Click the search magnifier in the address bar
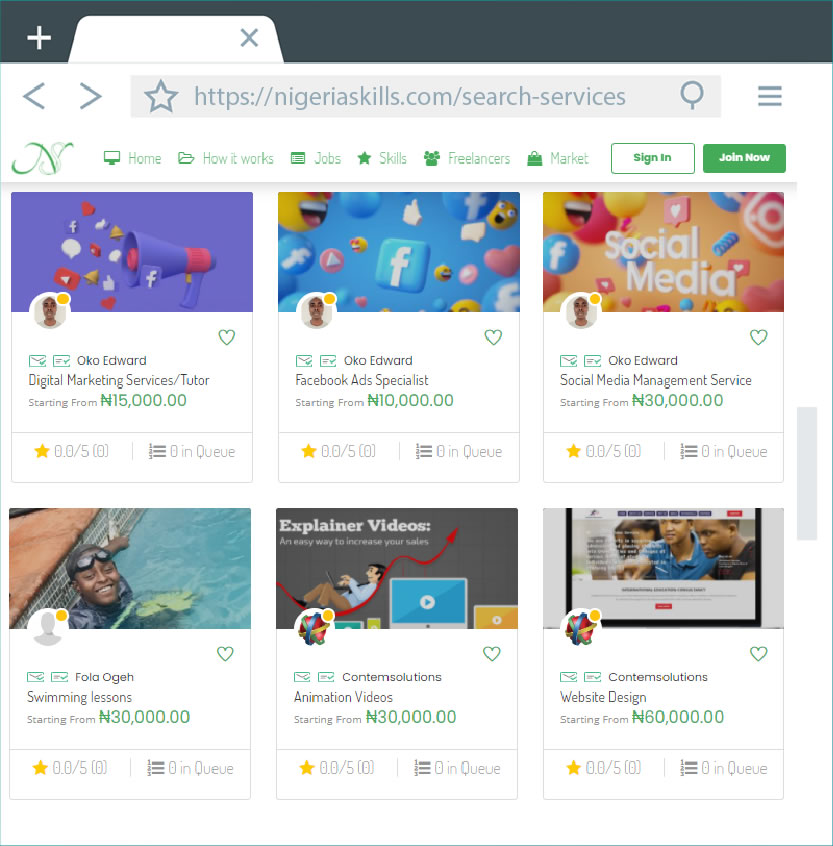Viewport: 833px width, 846px height. (x=692, y=96)
